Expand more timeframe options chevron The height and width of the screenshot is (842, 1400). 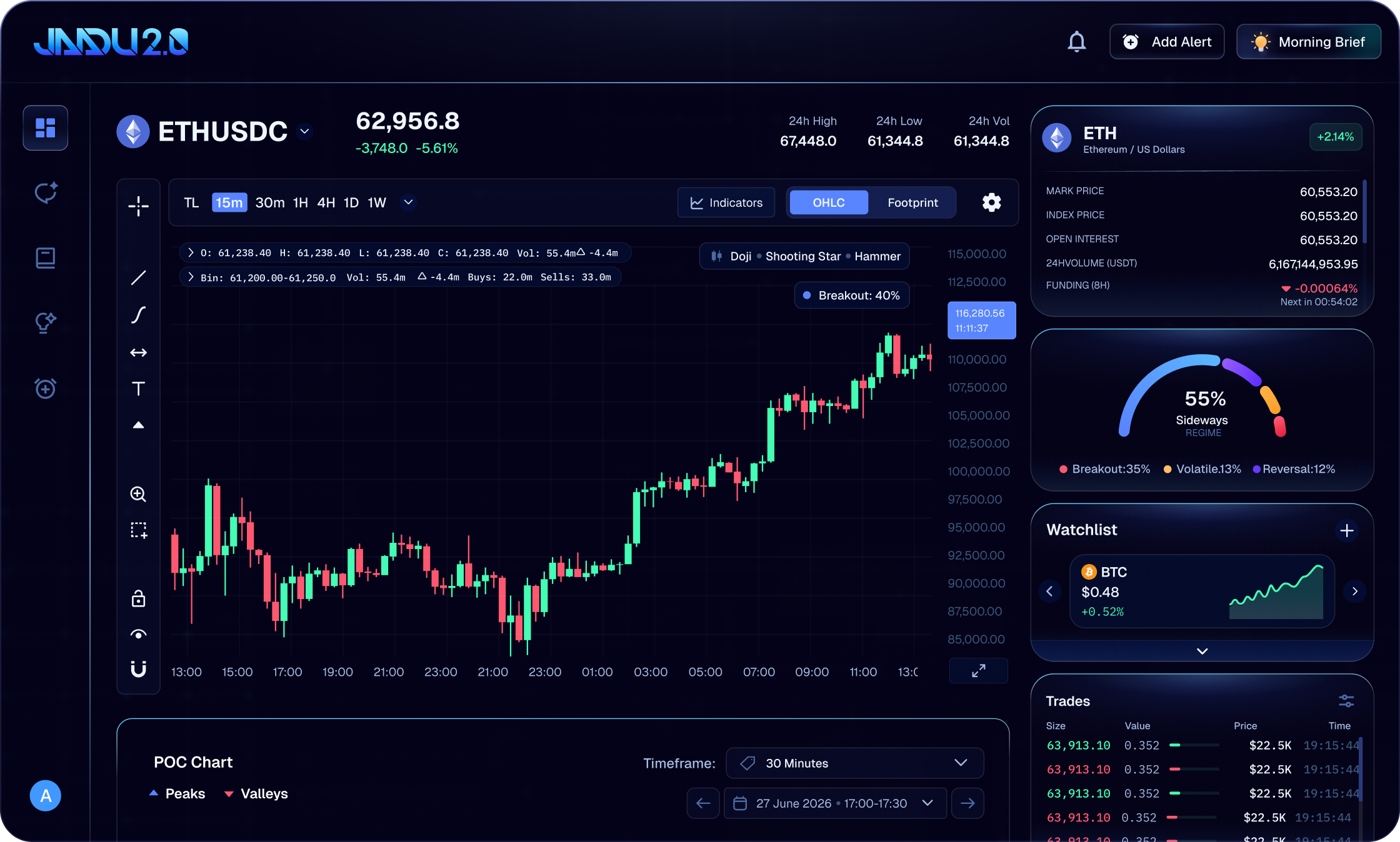pos(408,202)
